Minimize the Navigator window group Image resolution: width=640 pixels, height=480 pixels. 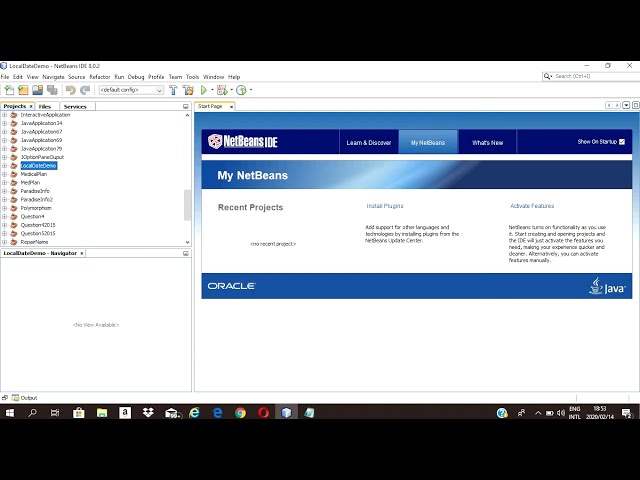[186, 253]
